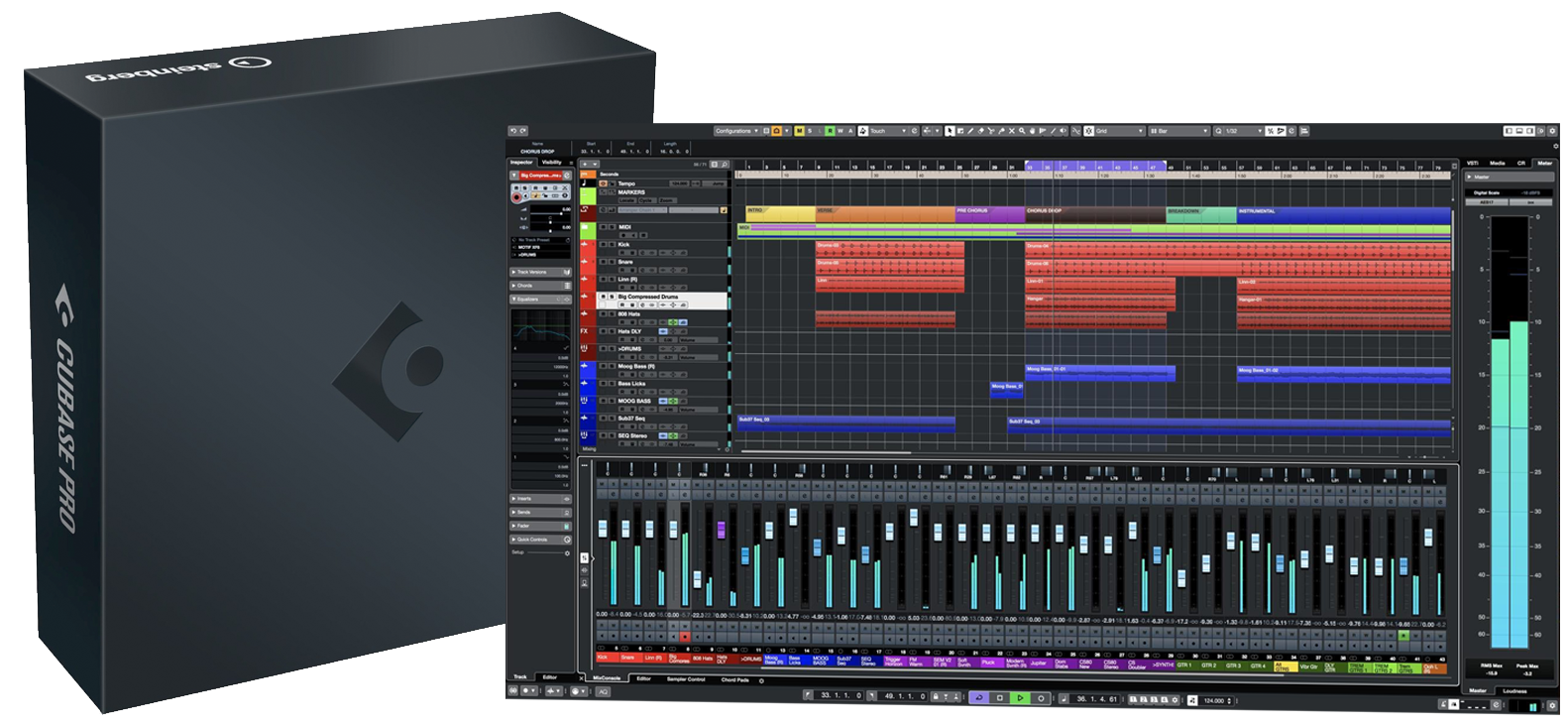Viewport: 1568px width, 726px height.
Task: Click the Snap icon beside Grid
Action: [1089, 131]
